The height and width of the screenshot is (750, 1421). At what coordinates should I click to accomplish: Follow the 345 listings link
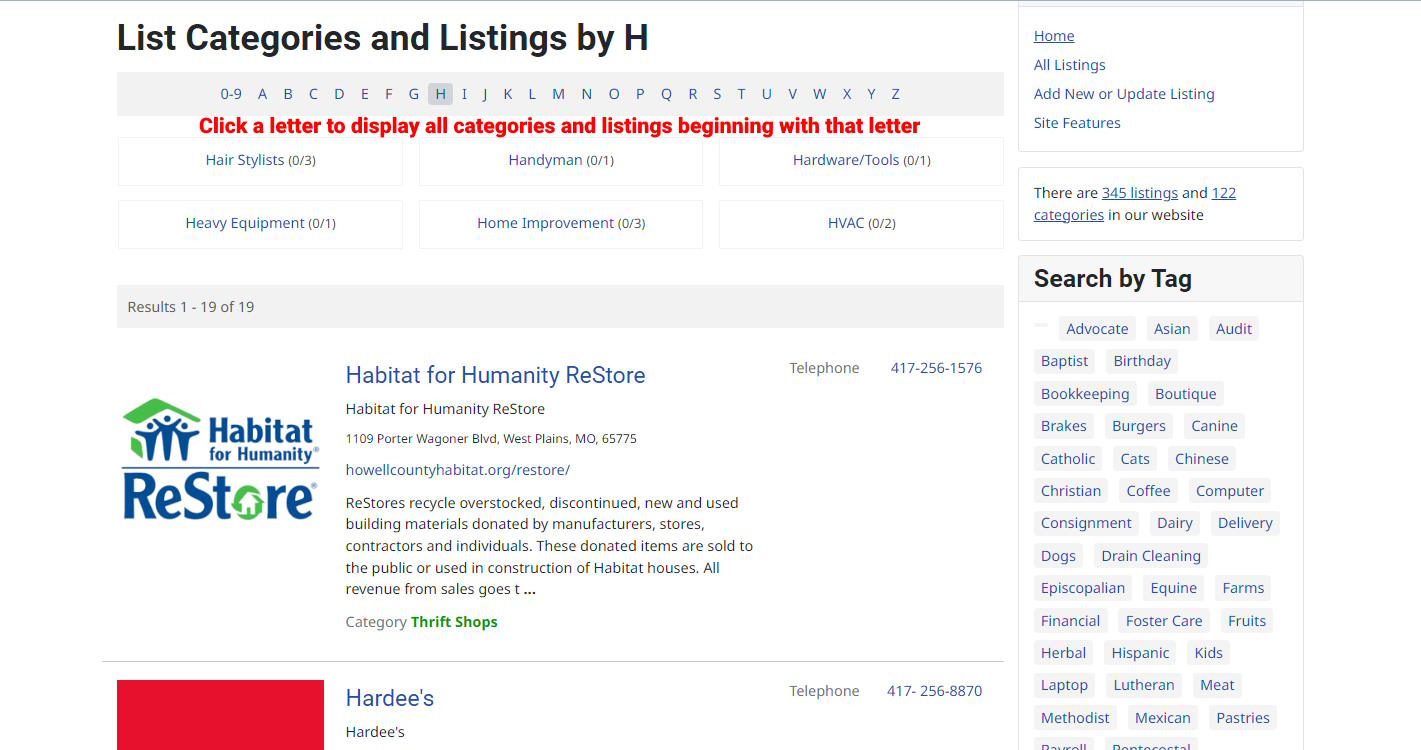[x=1140, y=193]
